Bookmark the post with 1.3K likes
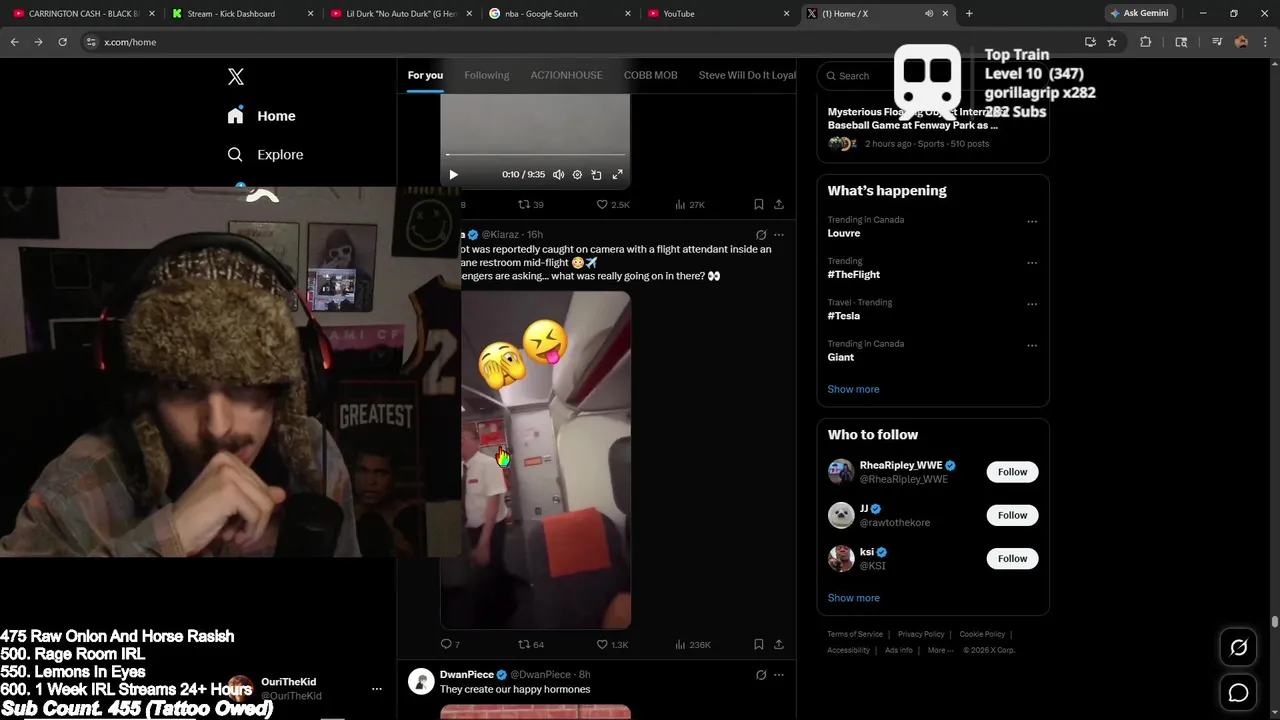The image size is (1280, 720). (759, 645)
